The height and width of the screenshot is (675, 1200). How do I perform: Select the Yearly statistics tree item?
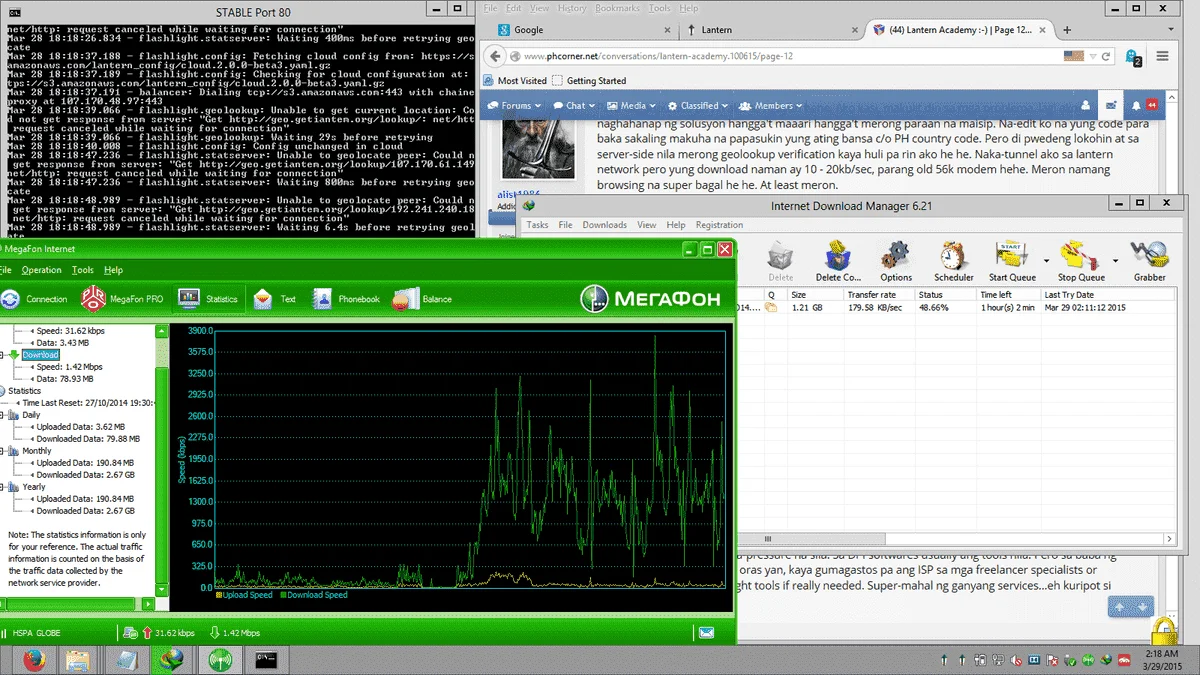33,487
